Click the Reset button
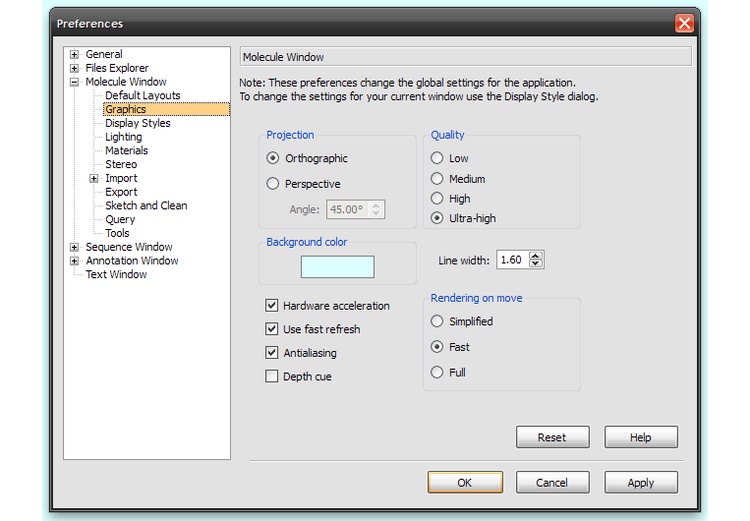Image resolution: width=750 pixels, height=521 pixels. tap(552, 437)
